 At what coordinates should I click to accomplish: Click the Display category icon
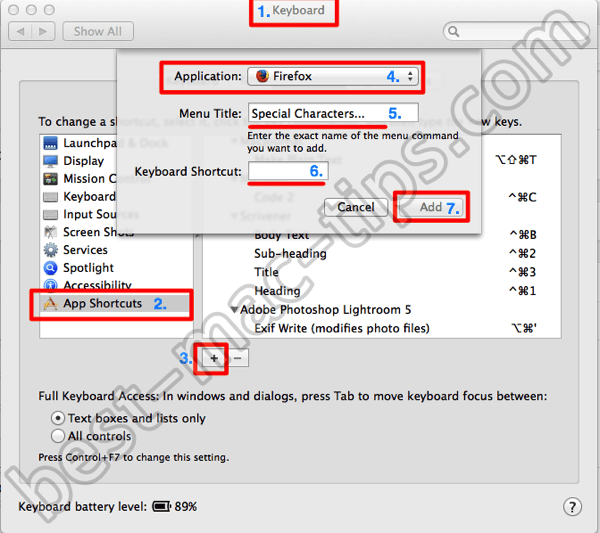51,161
